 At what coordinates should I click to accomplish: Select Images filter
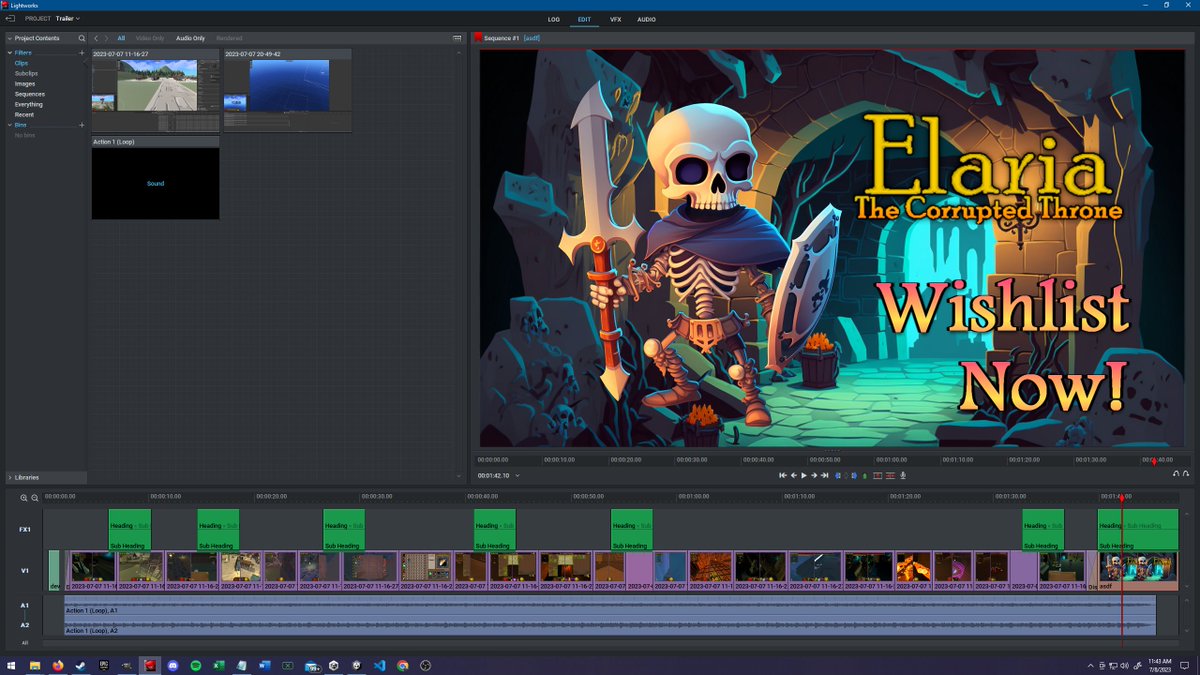[x=25, y=84]
